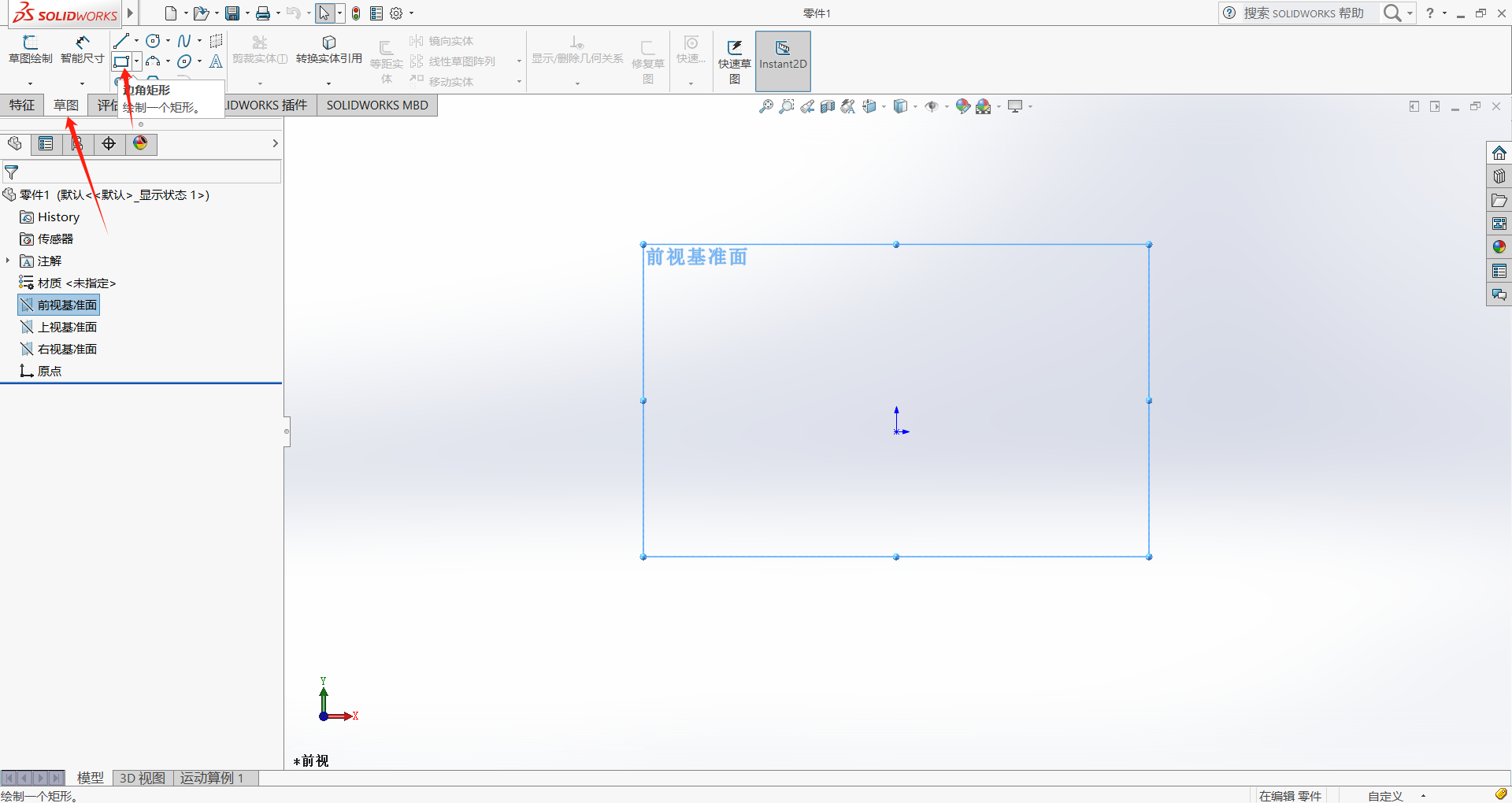The height and width of the screenshot is (803, 1512).
Task: Open File Explorer folder icon in task pane
Action: (x=1499, y=200)
